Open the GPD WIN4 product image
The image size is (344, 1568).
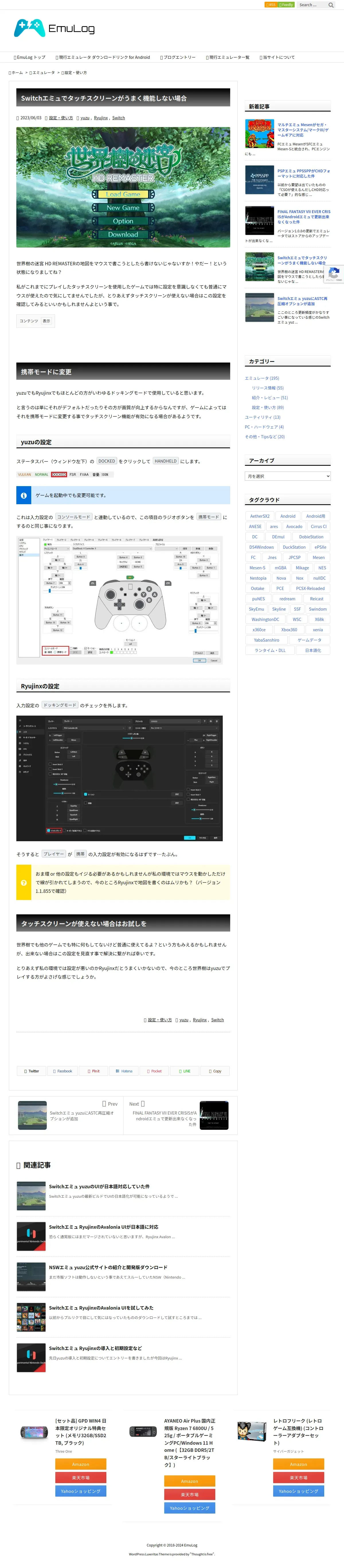[34, 1432]
